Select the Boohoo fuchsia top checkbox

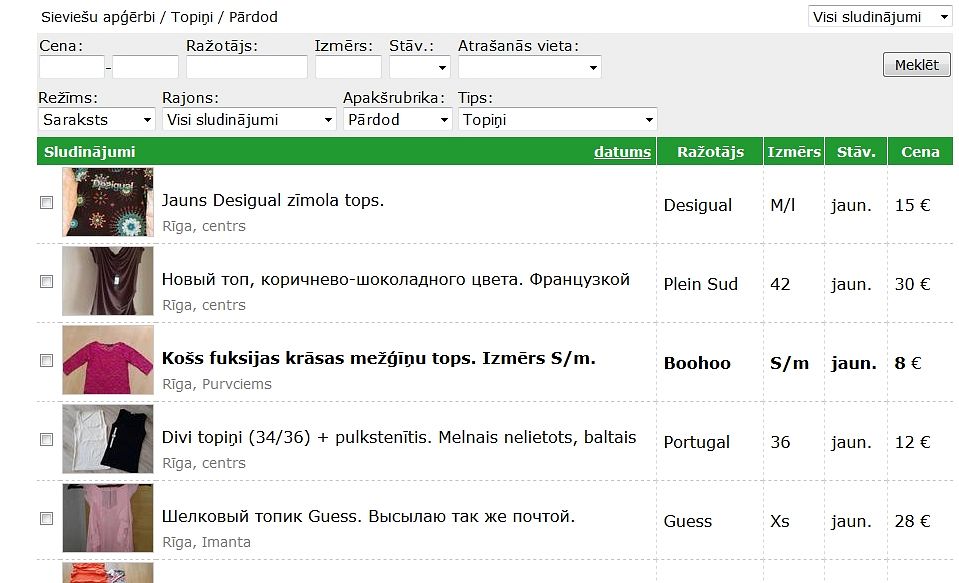coord(46,360)
